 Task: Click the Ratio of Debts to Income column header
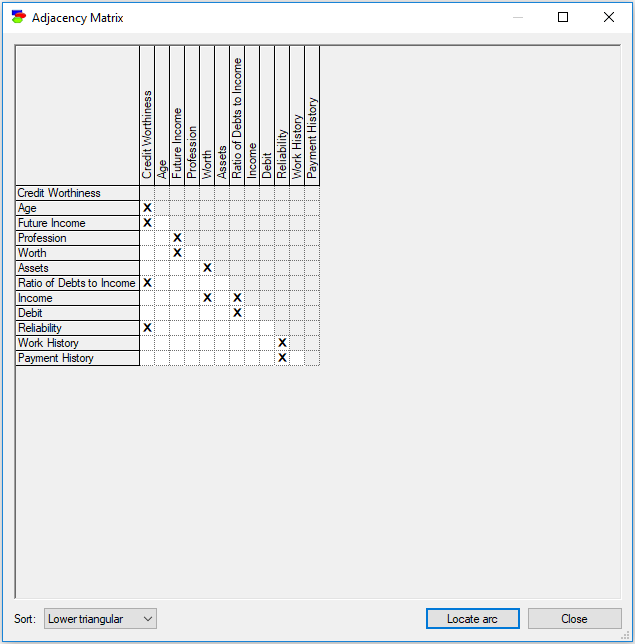[x=237, y=115]
